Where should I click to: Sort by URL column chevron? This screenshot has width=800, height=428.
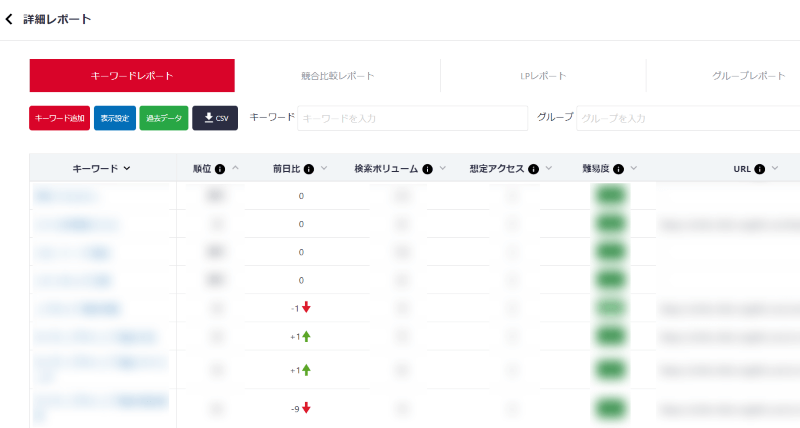(x=775, y=168)
